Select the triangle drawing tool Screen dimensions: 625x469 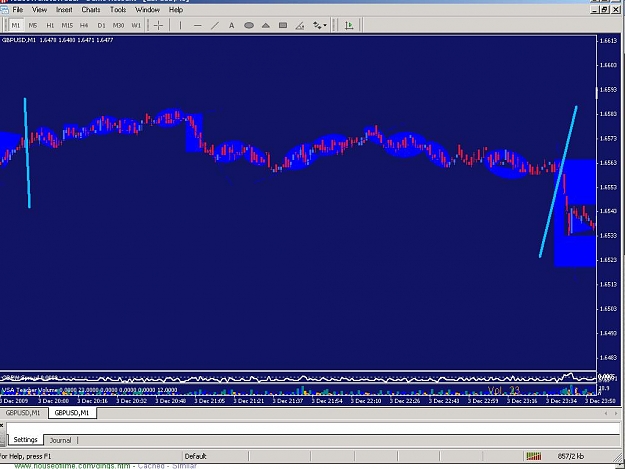pos(266,26)
